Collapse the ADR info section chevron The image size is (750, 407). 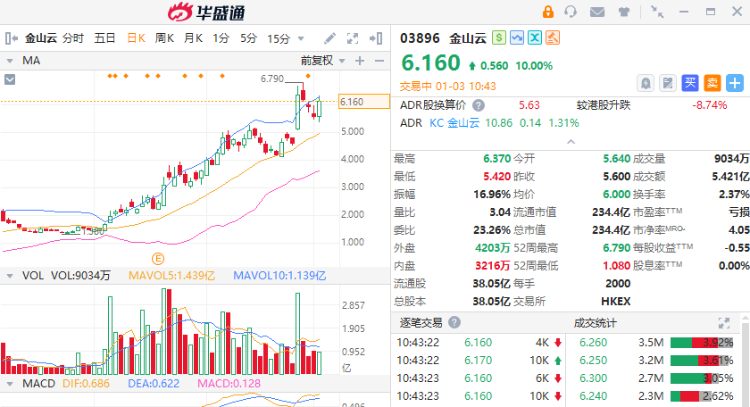click(571, 142)
